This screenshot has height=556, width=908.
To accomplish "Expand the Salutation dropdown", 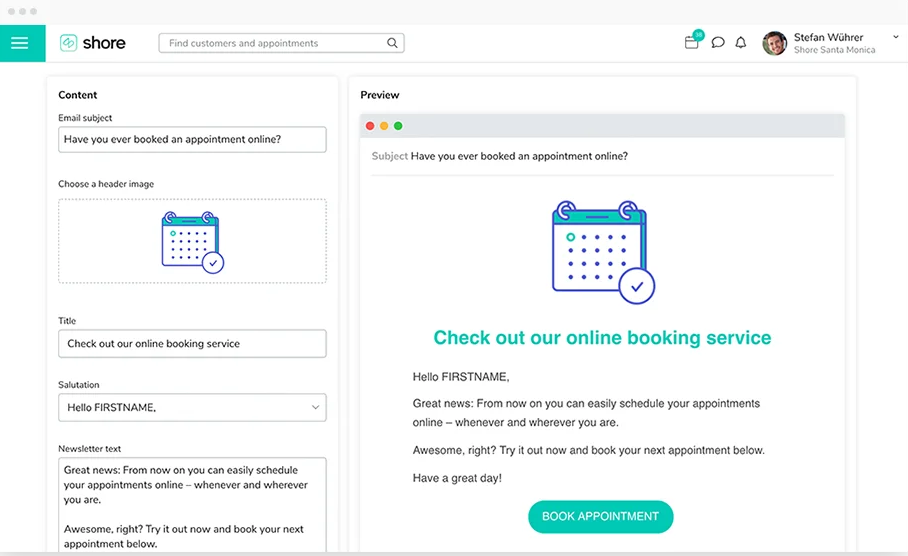I will (x=315, y=407).
